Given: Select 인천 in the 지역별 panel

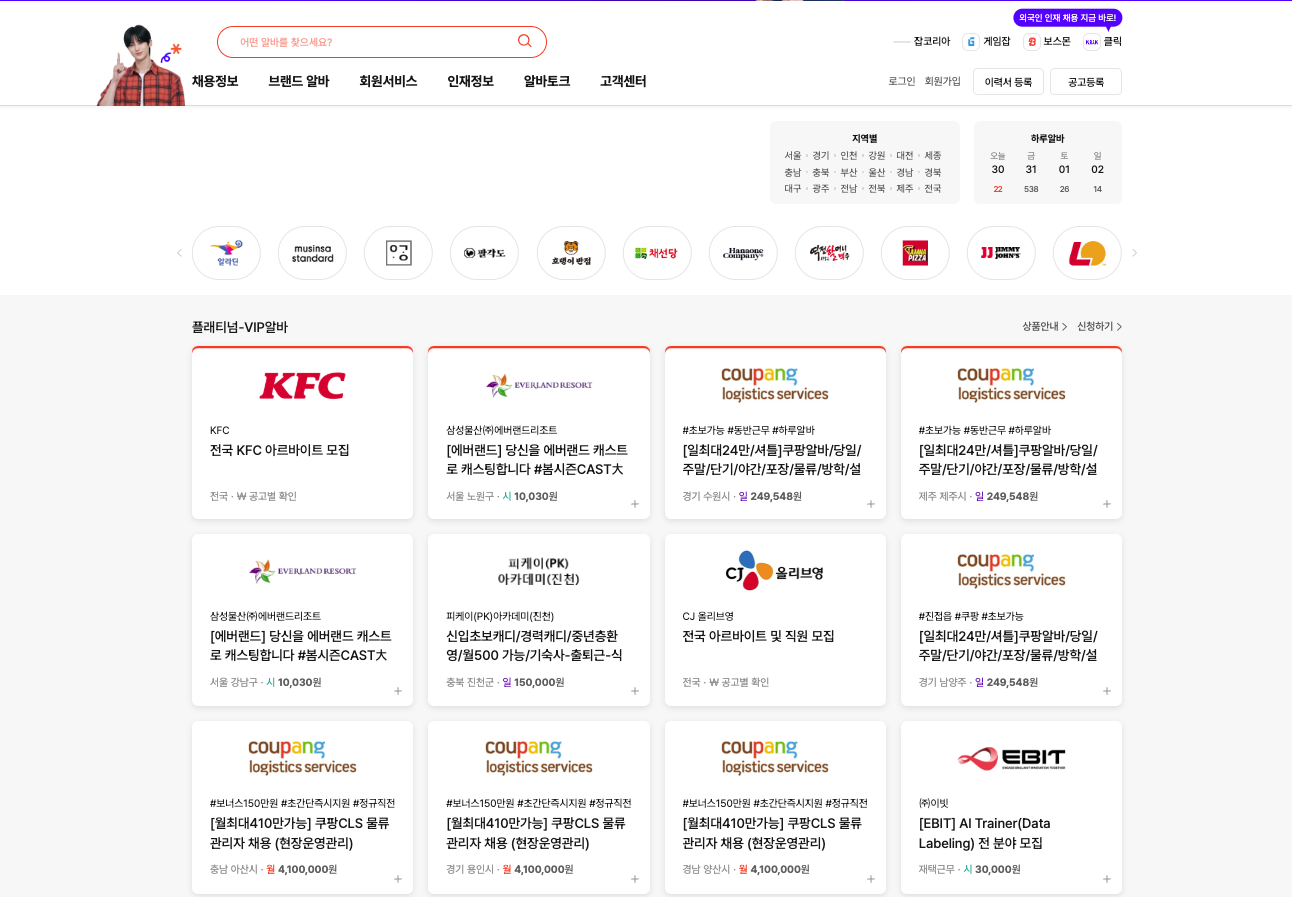Looking at the screenshot, I should (x=849, y=156).
